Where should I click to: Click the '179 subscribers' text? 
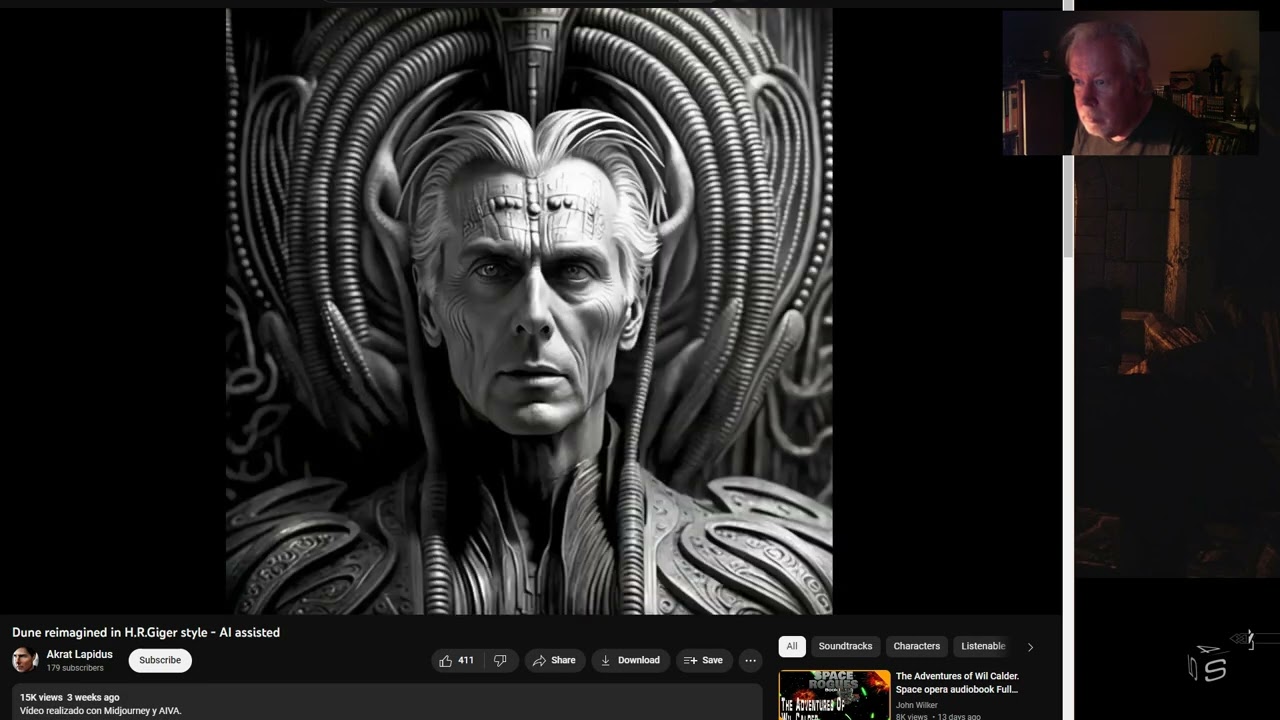[x=75, y=668]
